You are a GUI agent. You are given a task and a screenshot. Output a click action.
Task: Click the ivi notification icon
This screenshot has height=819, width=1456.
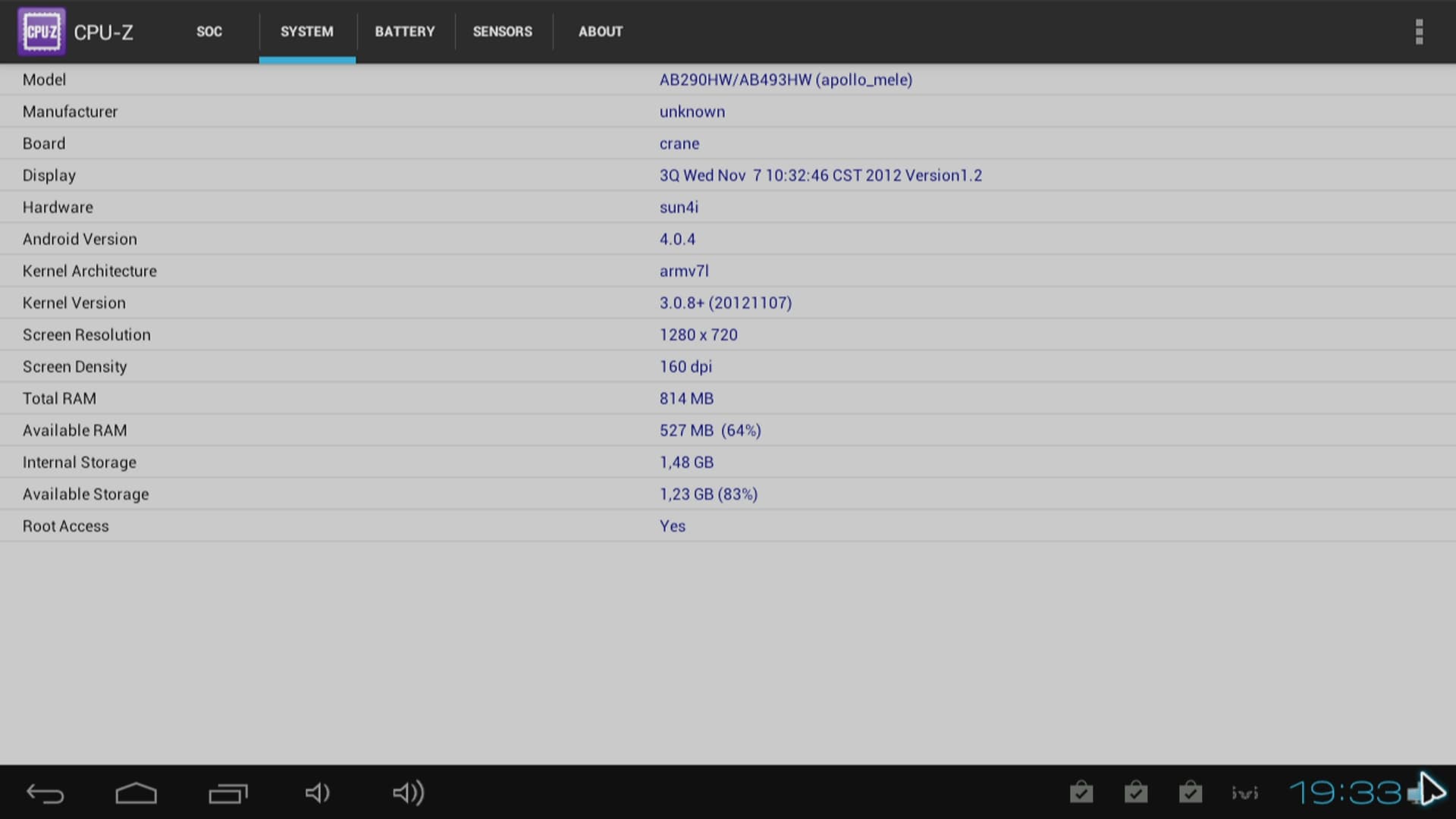point(1245,793)
